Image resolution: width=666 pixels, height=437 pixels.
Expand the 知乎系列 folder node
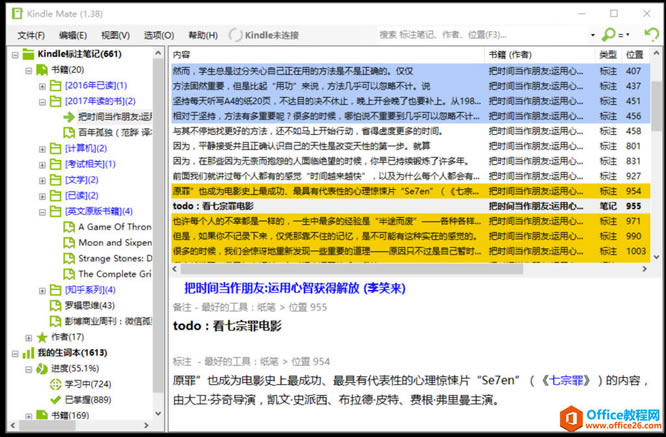click(42, 290)
